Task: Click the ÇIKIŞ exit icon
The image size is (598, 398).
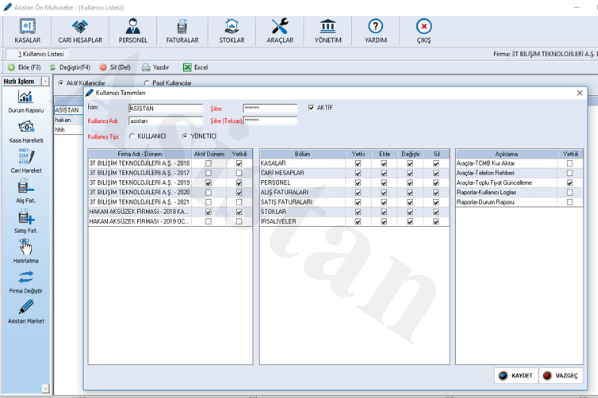Action: [x=424, y=31]
